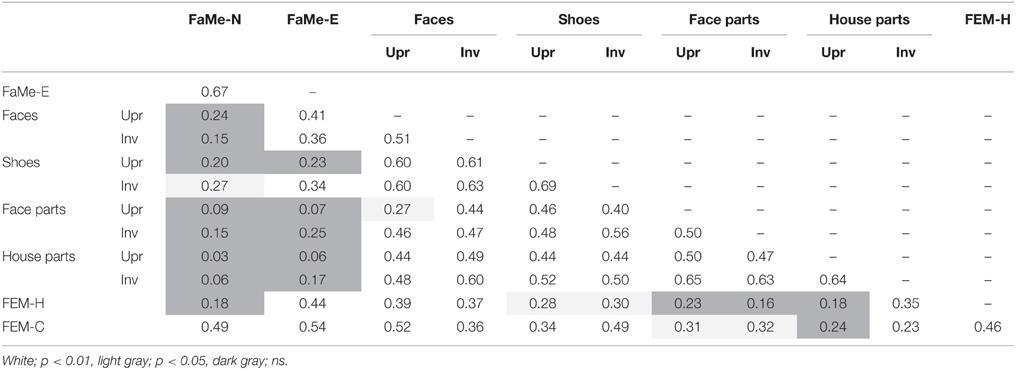
Task: Click the 0.35 value in FEM-H row
Action: [x=905, y=303]
